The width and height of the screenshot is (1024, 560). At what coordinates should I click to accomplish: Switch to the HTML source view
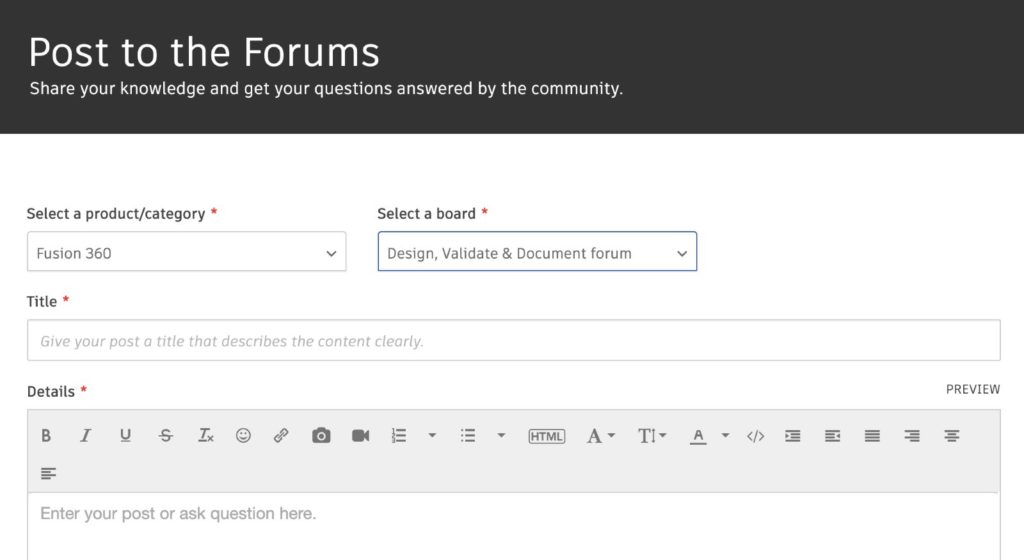coord(546,436)
